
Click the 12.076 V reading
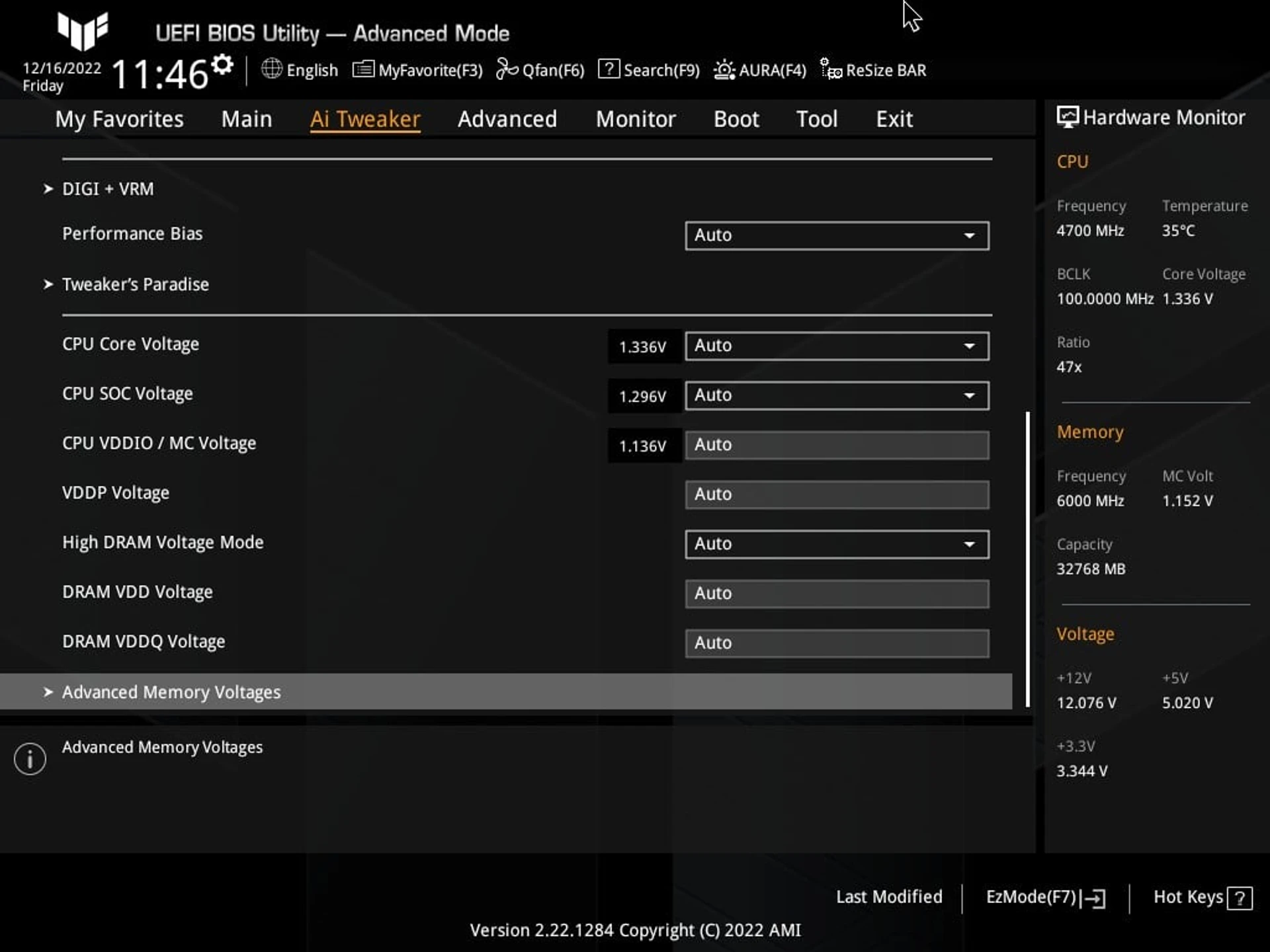1086,703
